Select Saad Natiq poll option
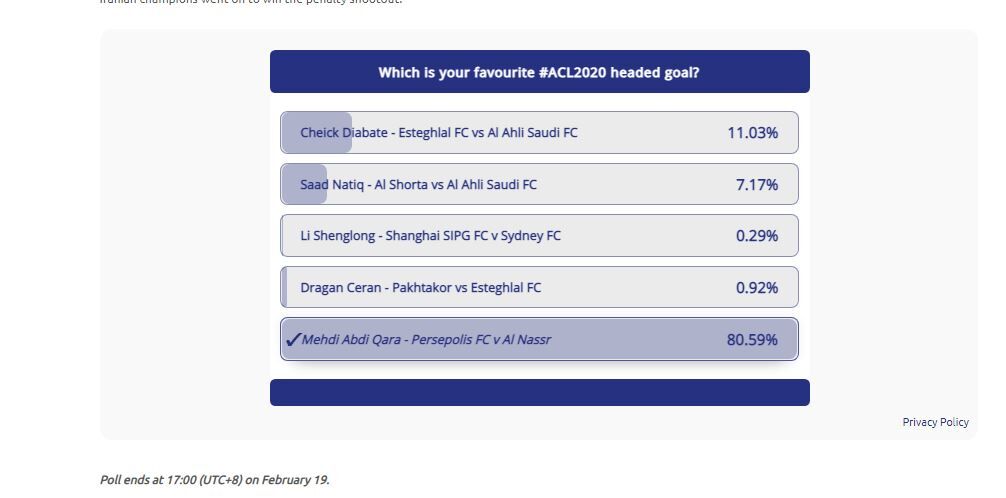The height and width of the screenshot is (498, 1006). (x=418, y=185)
